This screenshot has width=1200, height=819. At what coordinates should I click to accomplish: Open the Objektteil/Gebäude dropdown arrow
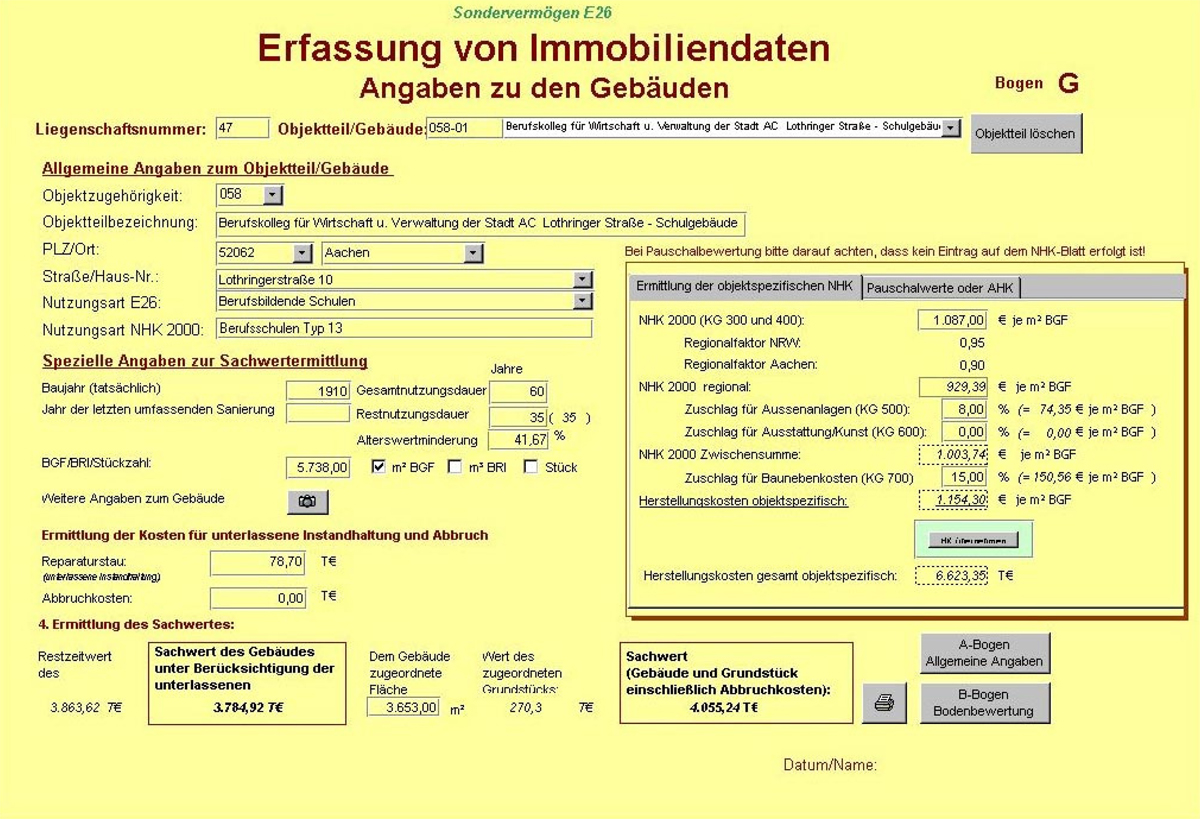click(x=951, y=128)
